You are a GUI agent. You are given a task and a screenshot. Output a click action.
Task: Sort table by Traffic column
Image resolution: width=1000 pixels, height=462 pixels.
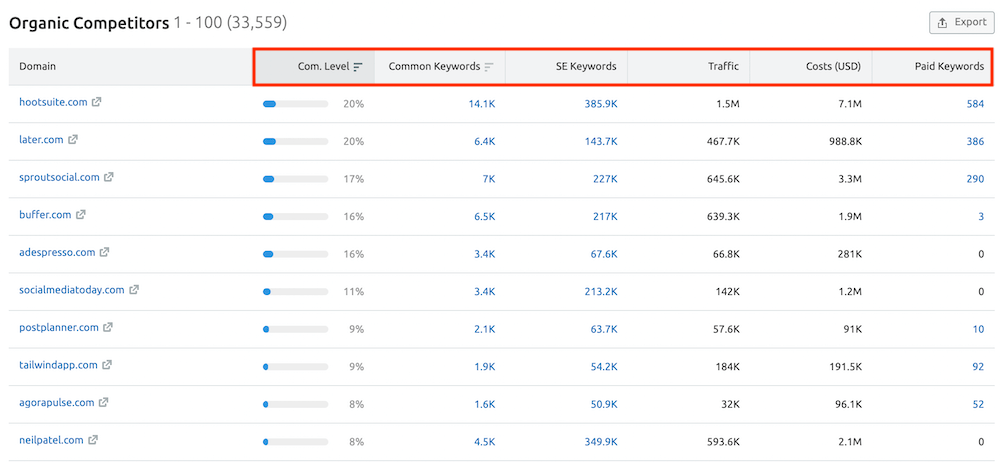(x=723, y=67)
